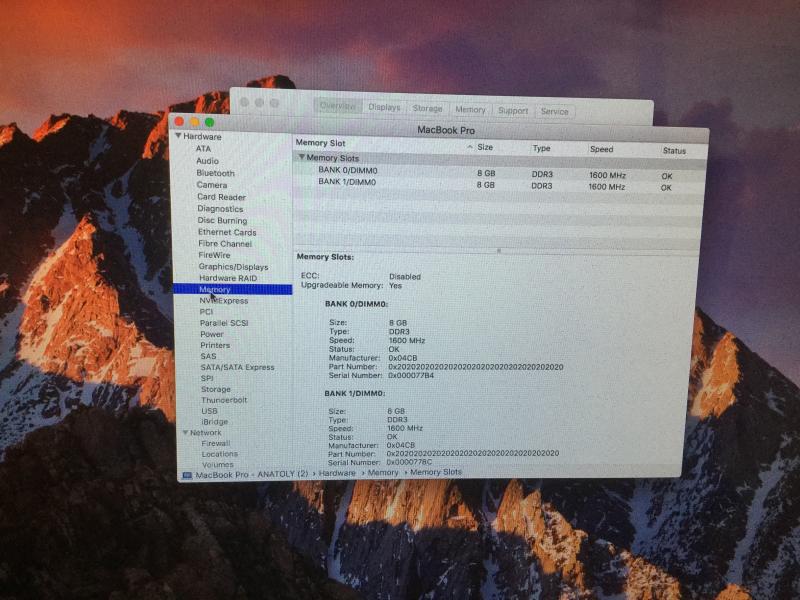Viewport: 800px width, 600px height.
Task: Select FireWire in the sidebar
Action: pos(214,255)
